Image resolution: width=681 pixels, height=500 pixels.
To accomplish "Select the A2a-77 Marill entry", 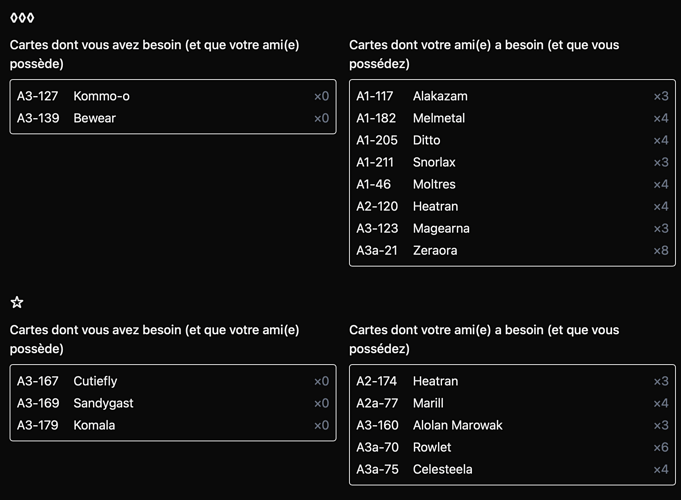I will coord(512,403).
